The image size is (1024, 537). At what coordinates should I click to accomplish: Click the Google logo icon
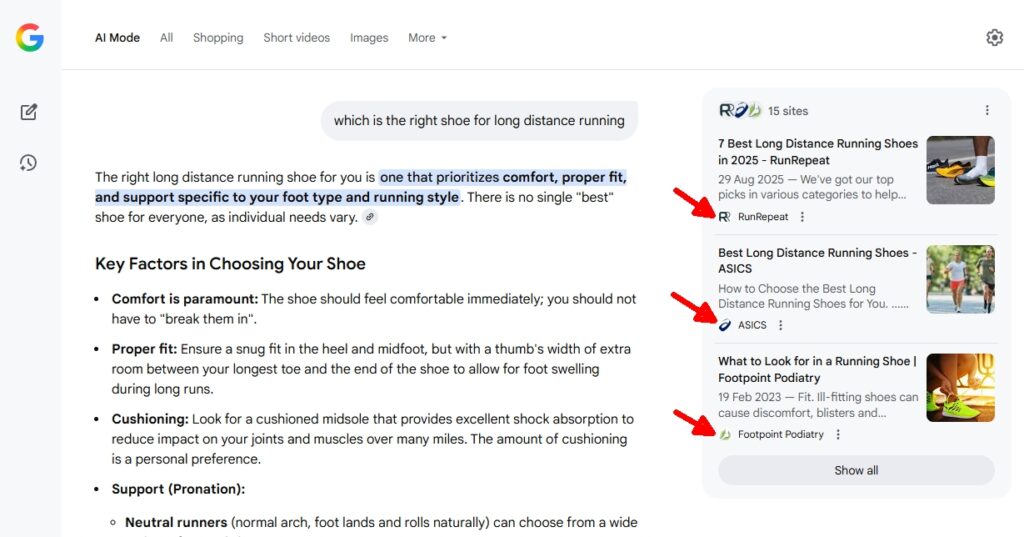pos(29,38)
